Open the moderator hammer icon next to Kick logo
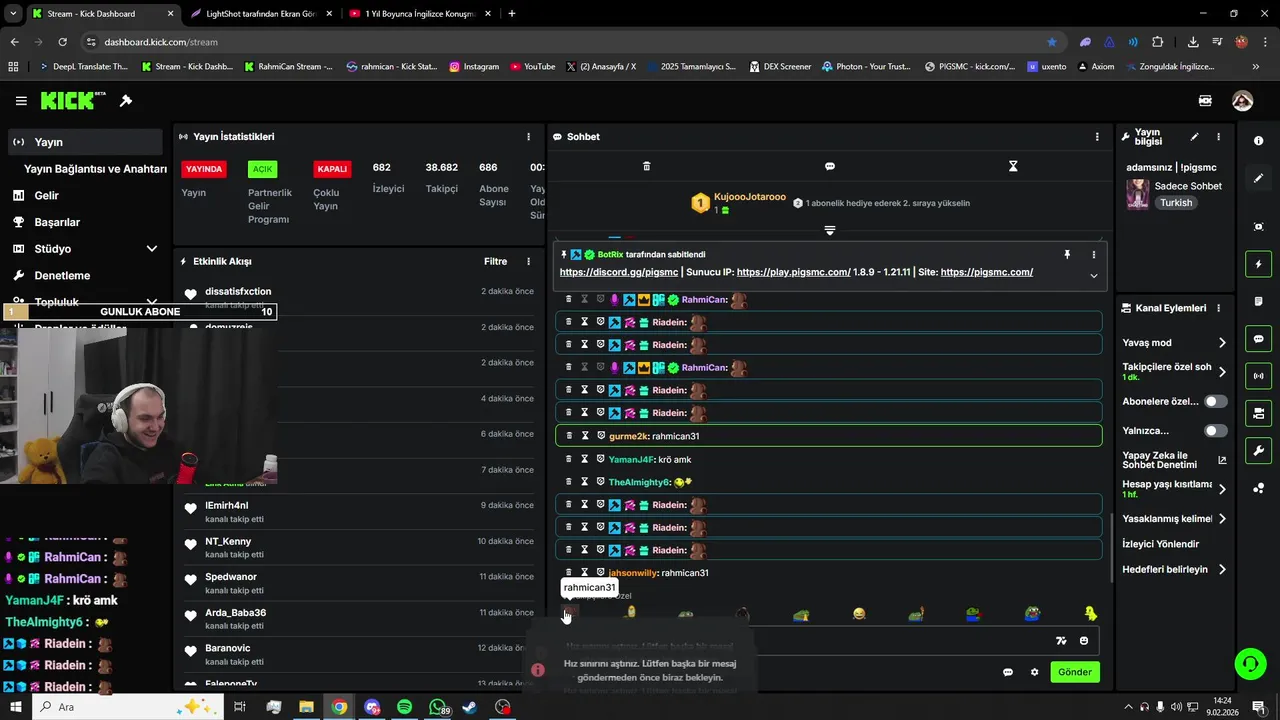This screenshot has width=1280, height=720. (126, 101)
